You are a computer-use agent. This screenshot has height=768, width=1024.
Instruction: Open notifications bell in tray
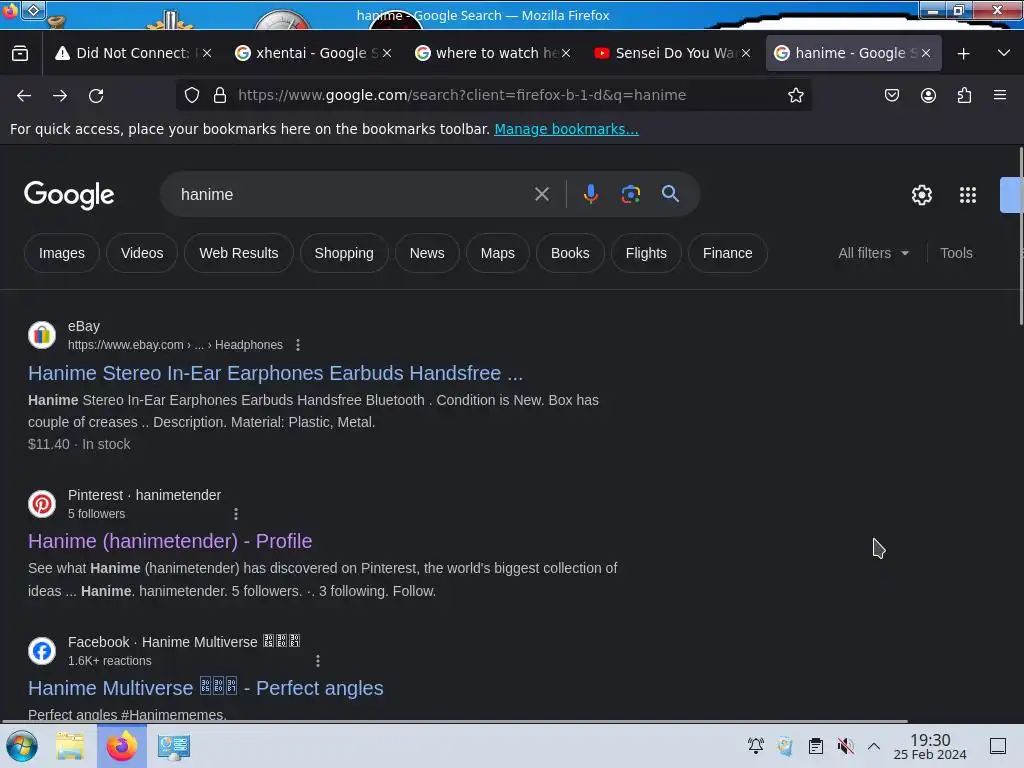tap(756, 746)
